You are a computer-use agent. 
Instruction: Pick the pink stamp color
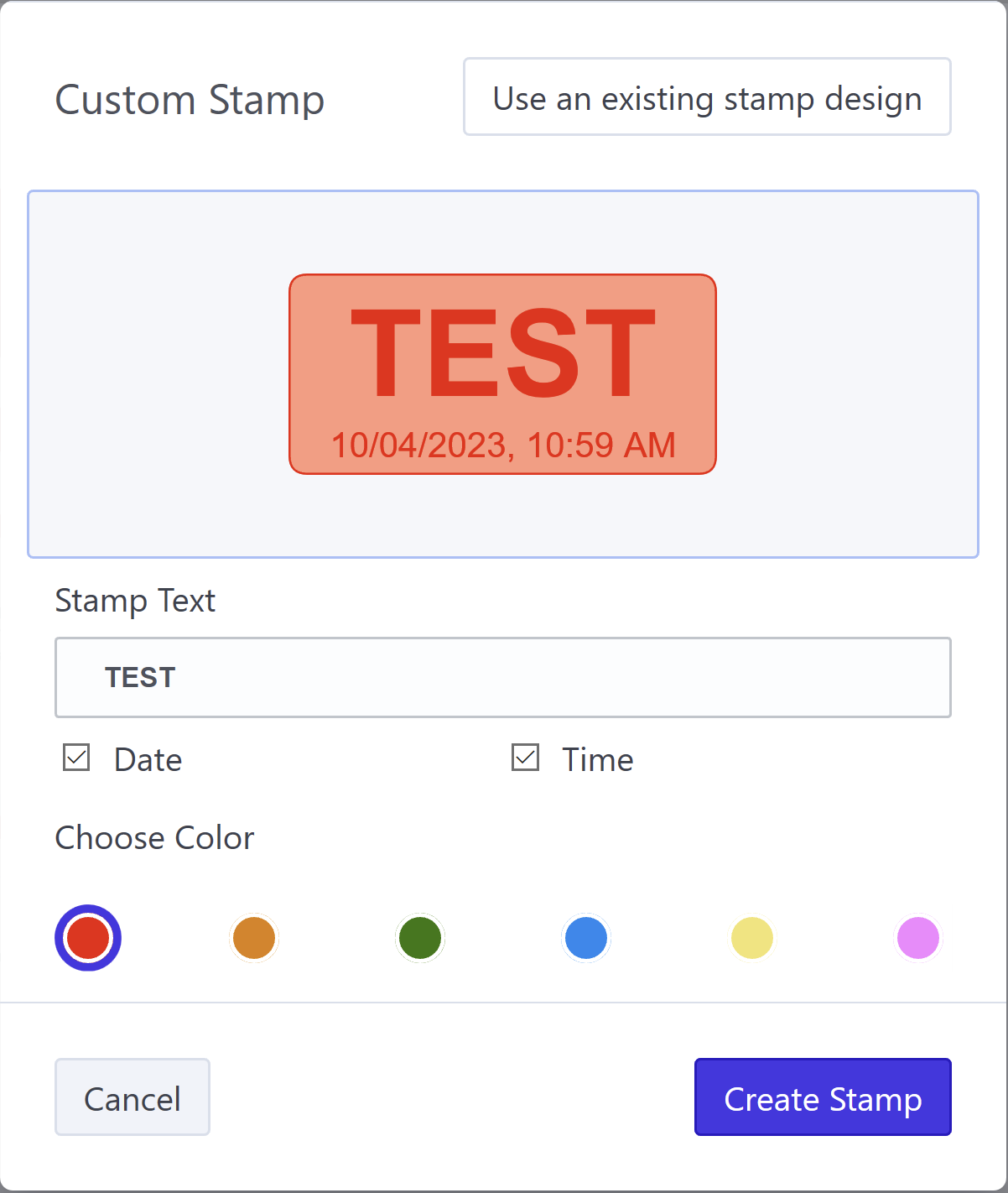click(918, 938)
